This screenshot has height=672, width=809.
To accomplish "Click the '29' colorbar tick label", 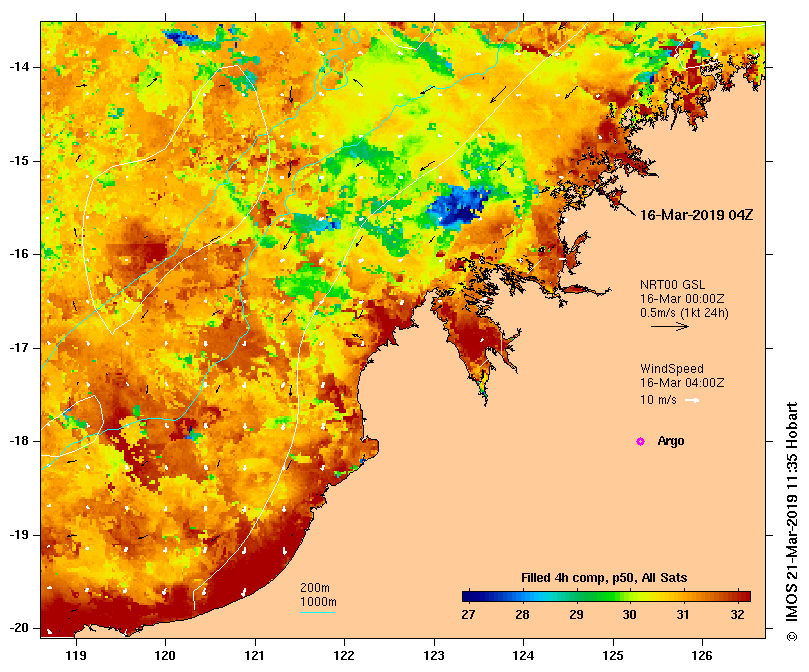I will click(x=576, y=615).
